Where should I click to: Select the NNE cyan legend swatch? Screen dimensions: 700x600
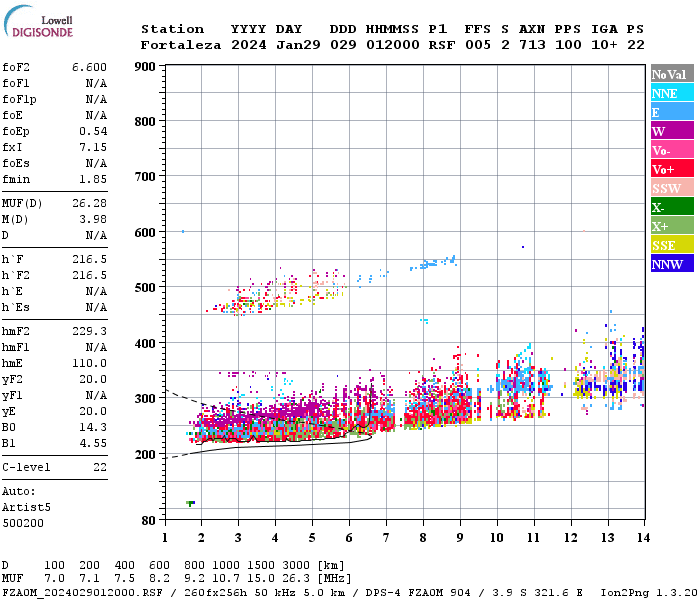672,93
